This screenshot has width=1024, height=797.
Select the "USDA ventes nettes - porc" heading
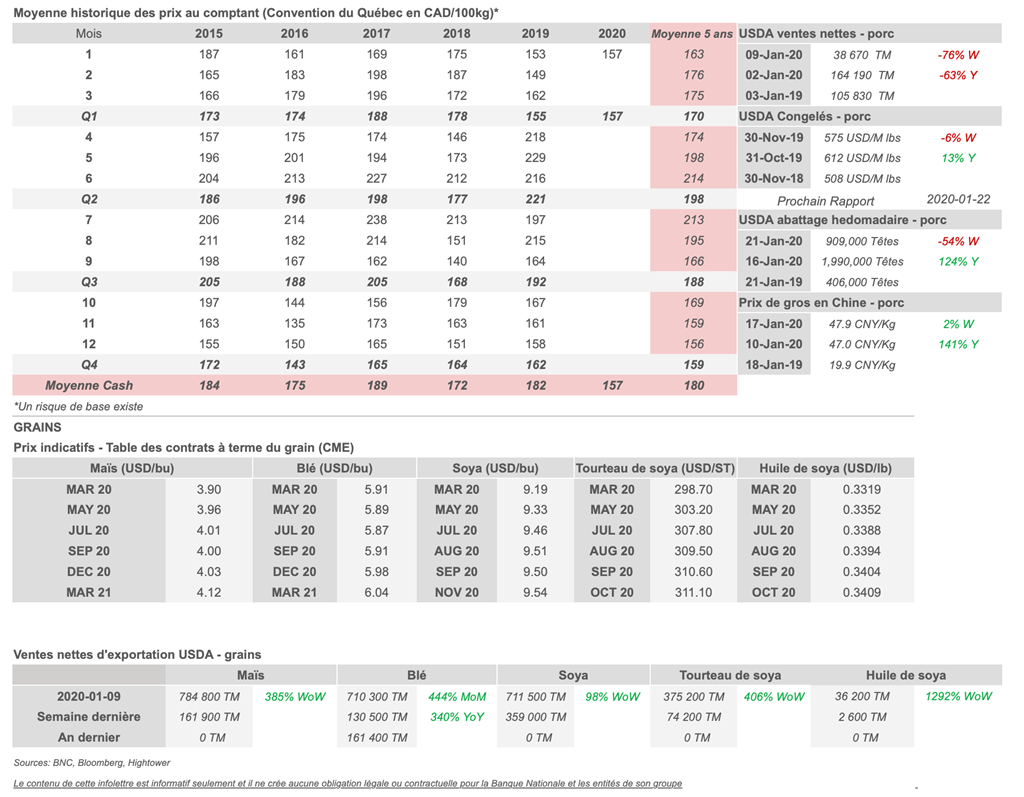pyautogui.click(x=816, y=34)
